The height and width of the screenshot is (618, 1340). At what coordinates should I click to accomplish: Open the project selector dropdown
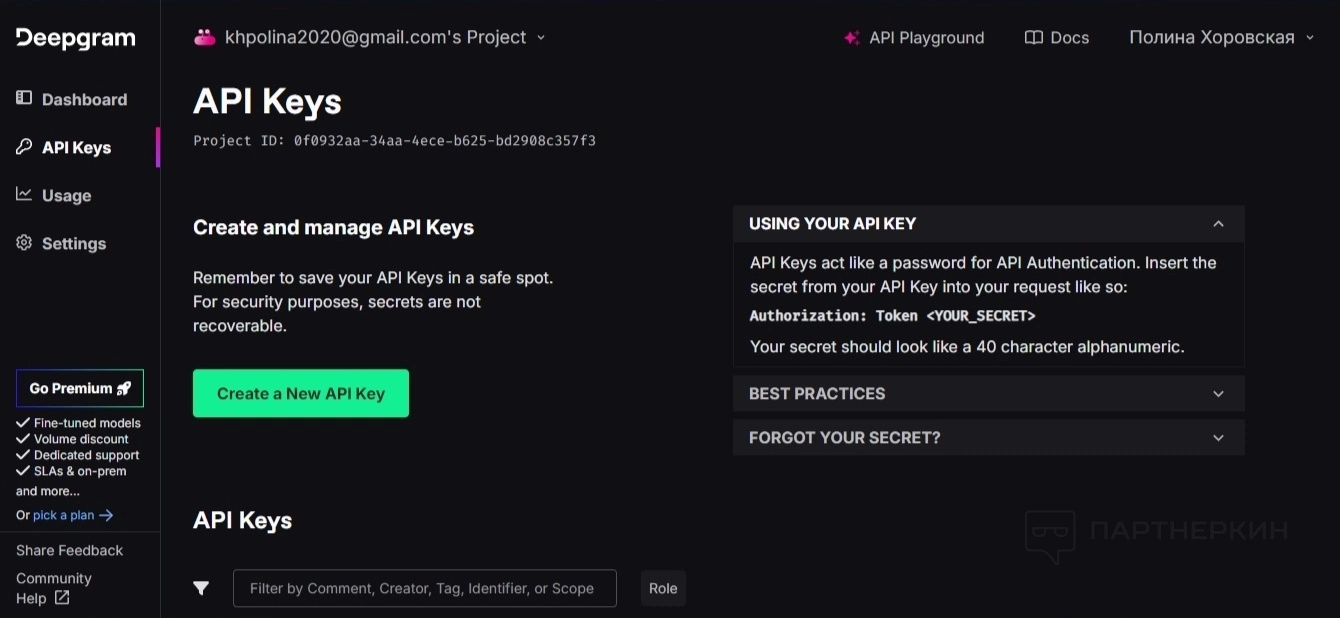click(541, 38)
